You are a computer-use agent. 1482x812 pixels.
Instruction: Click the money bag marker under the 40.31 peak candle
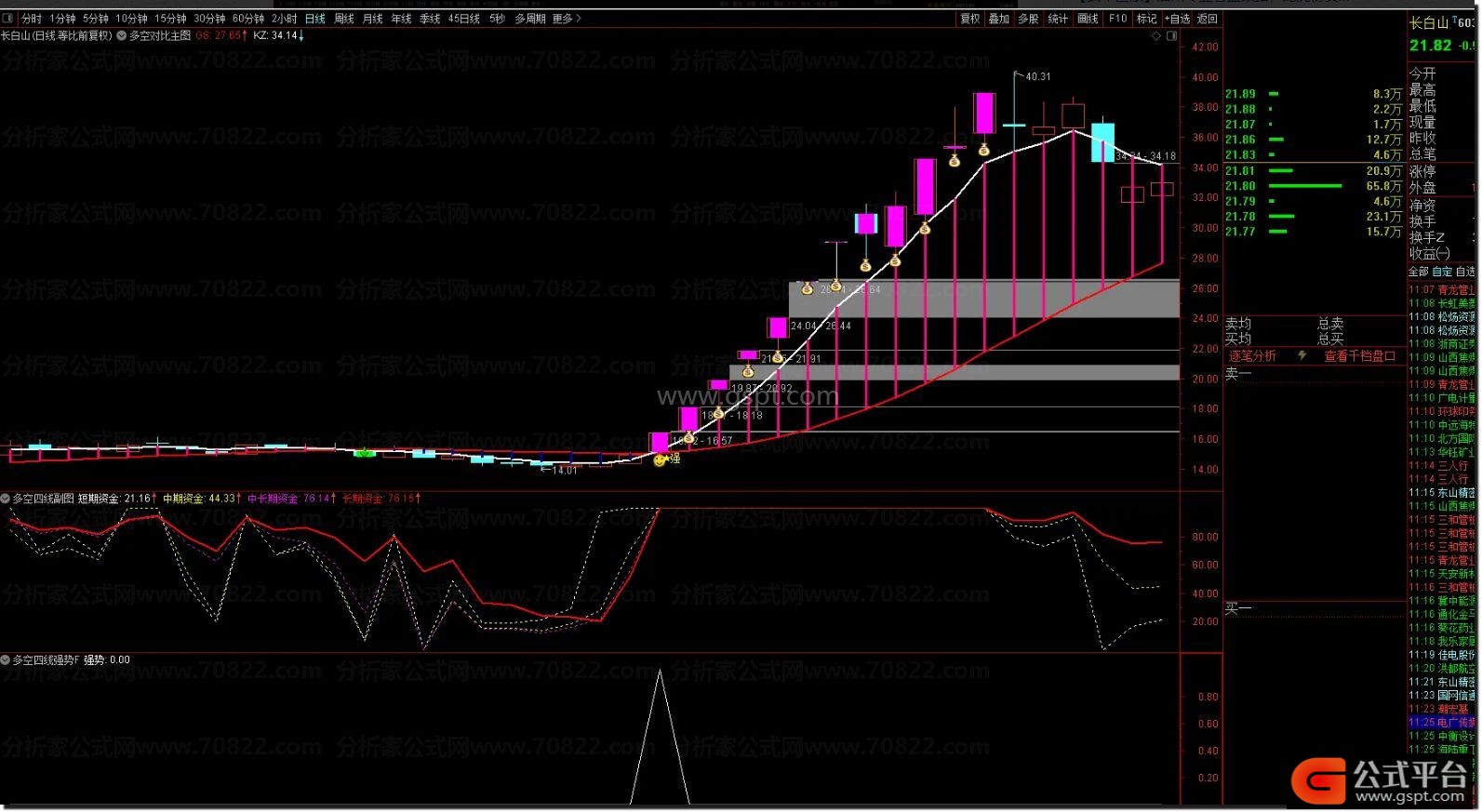983,149
